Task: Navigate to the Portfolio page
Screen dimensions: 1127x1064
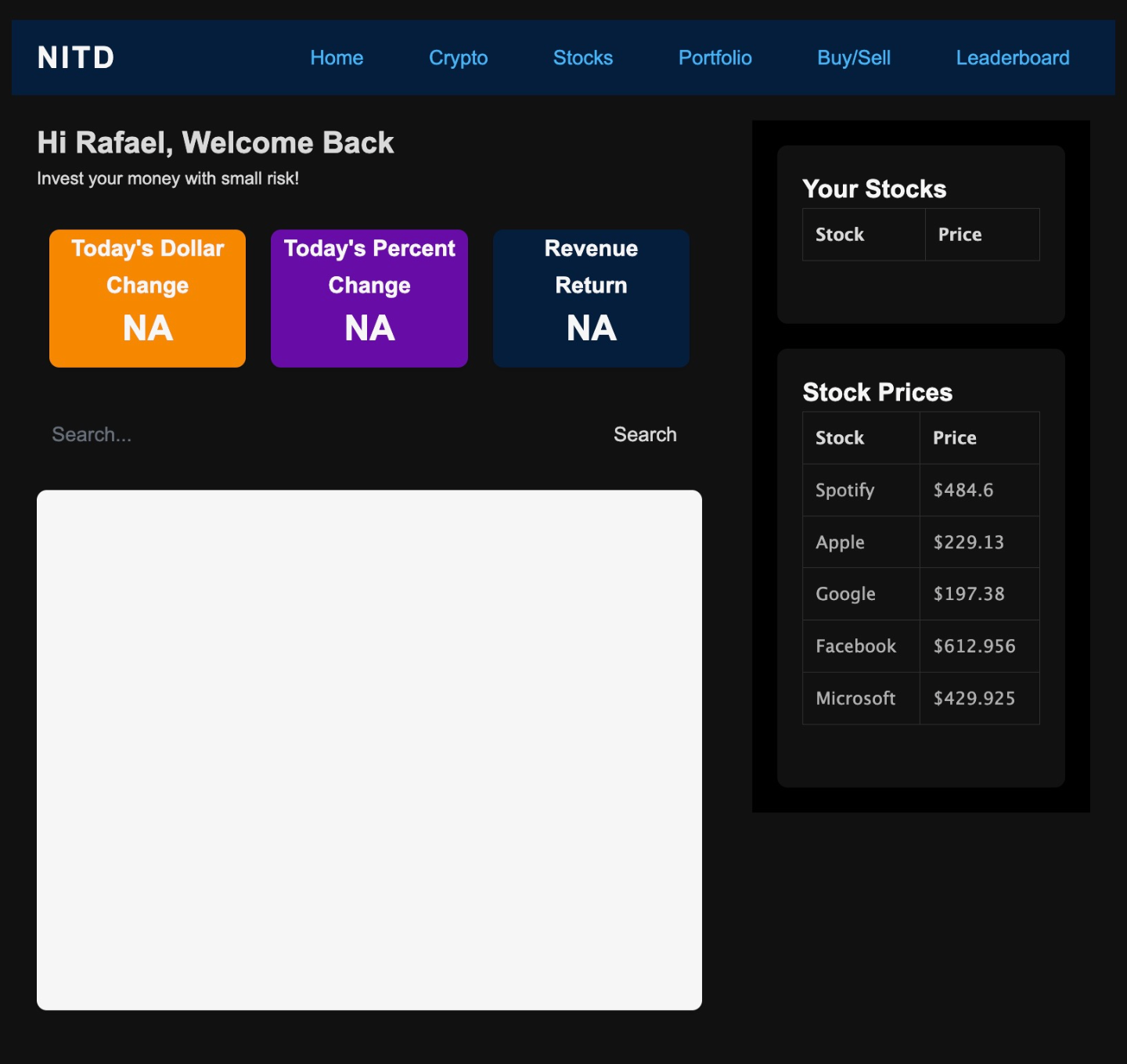Action: tap(715, 58)
